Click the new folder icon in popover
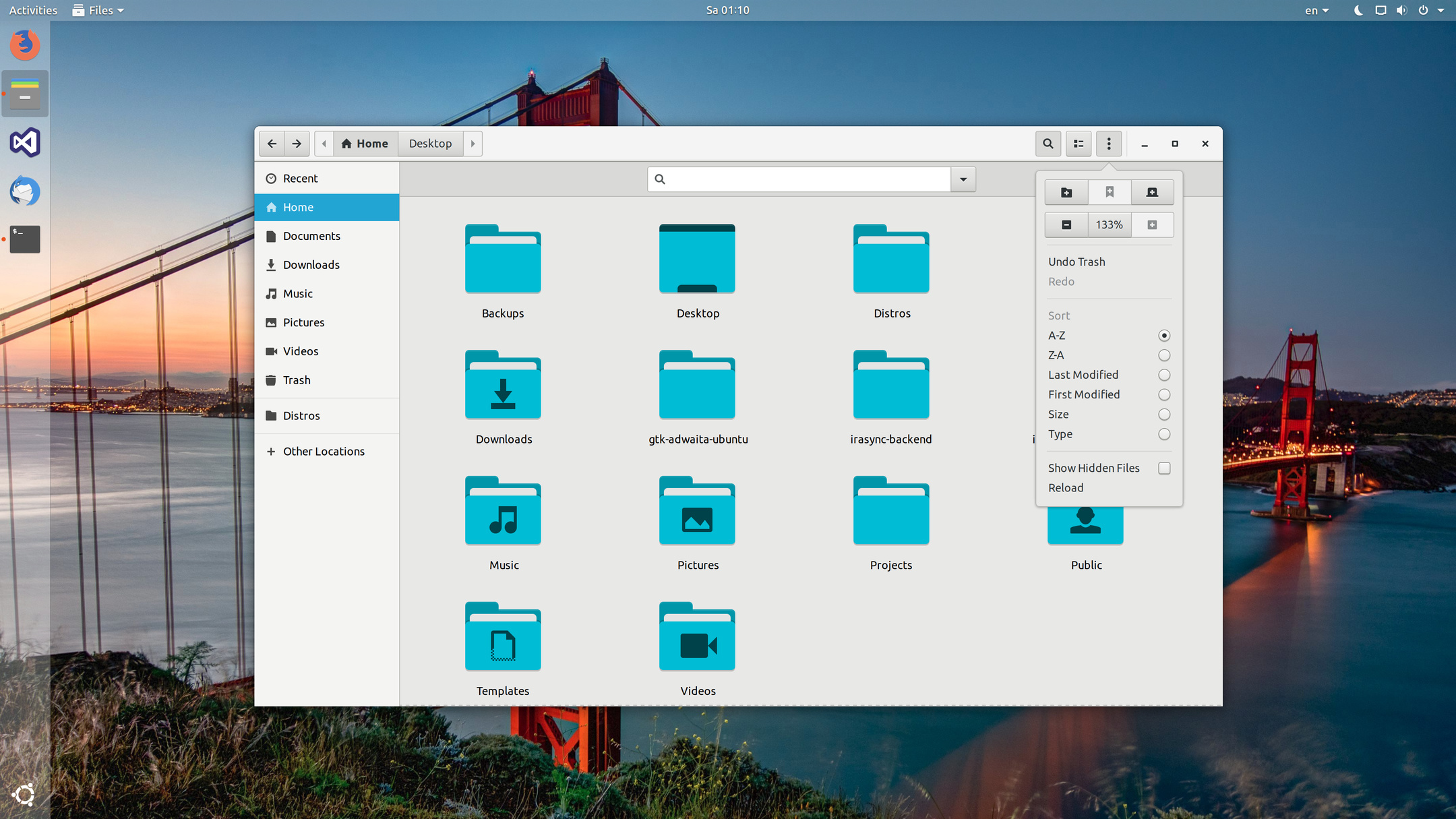The image size is (1456, 819). tap(1066, 193)
